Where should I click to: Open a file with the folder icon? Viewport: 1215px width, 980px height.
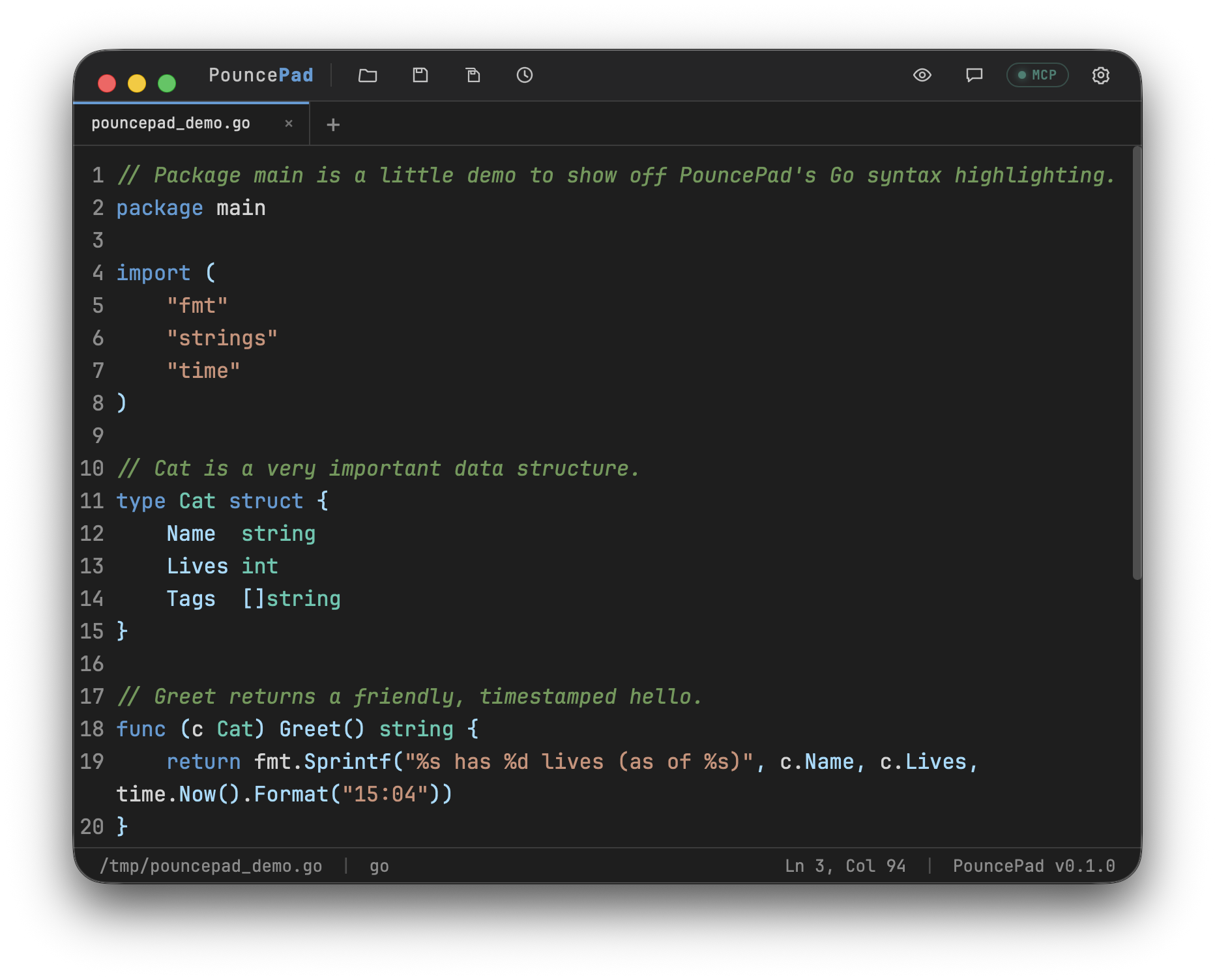click(368, 76)
